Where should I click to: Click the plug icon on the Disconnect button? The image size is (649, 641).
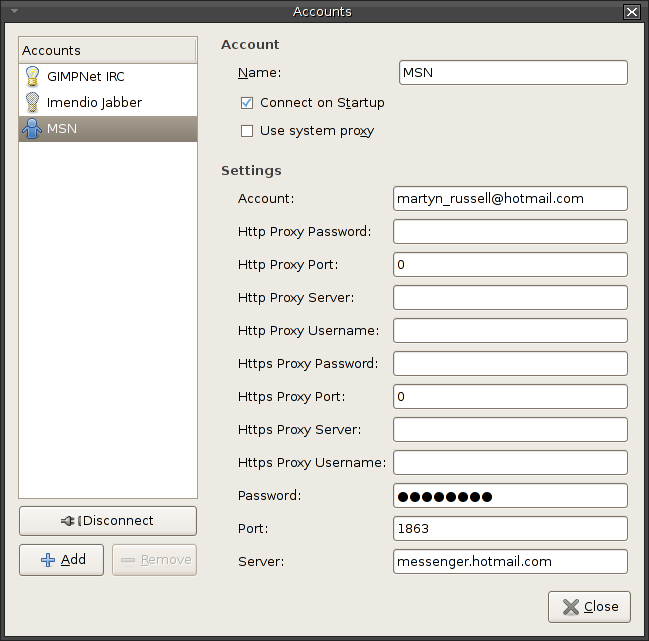pos(68,521)
